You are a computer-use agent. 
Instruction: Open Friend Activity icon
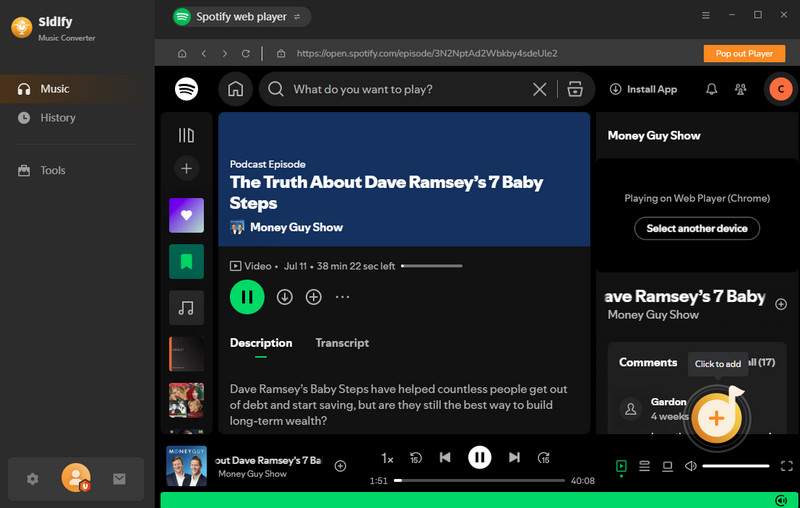coord(740,89)
